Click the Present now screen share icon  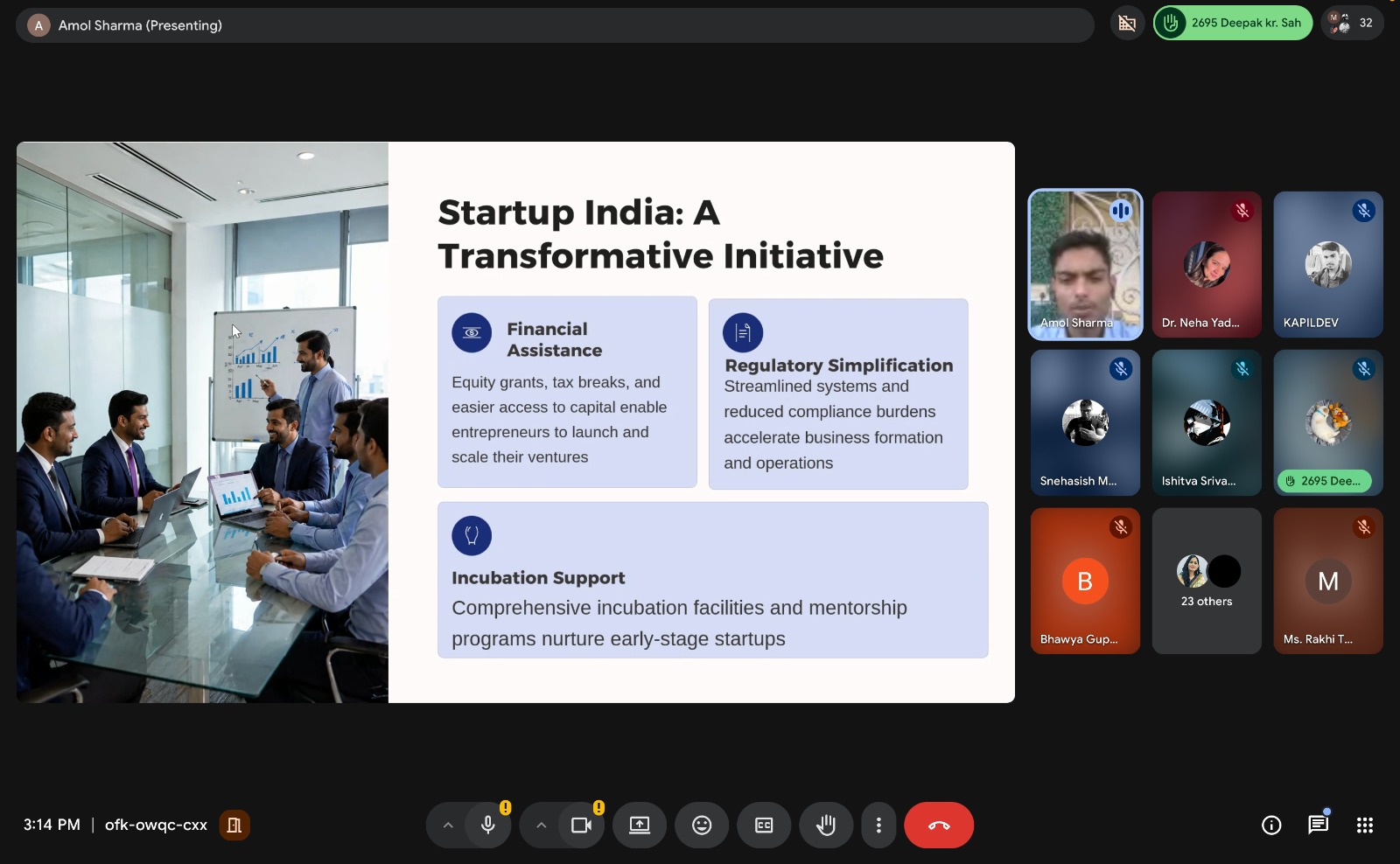coord(640,826)
